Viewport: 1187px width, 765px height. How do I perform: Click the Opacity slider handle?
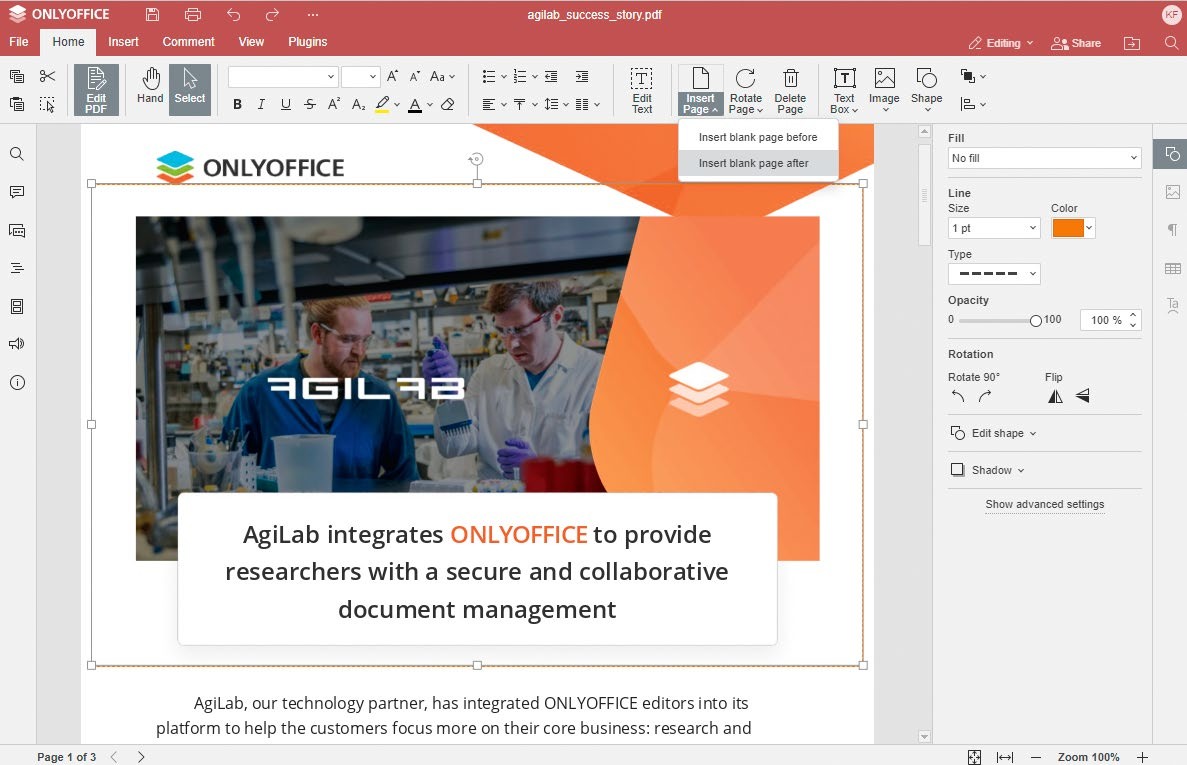[1036, 321]
